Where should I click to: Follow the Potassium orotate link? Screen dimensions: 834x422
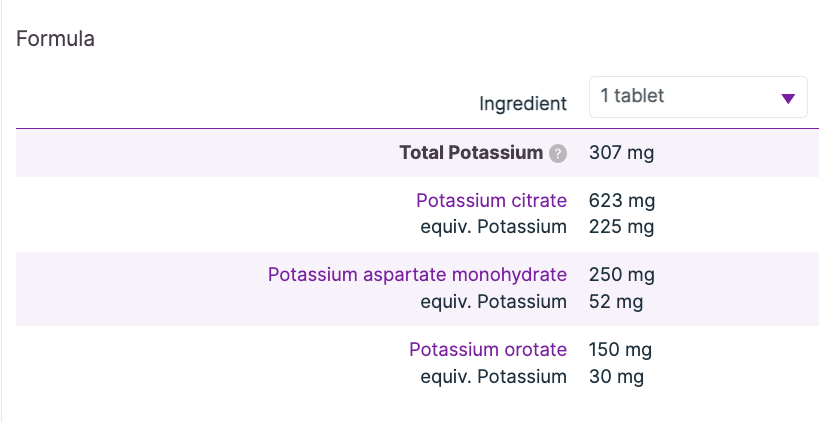pyautogui.click(x=488, y=350)
